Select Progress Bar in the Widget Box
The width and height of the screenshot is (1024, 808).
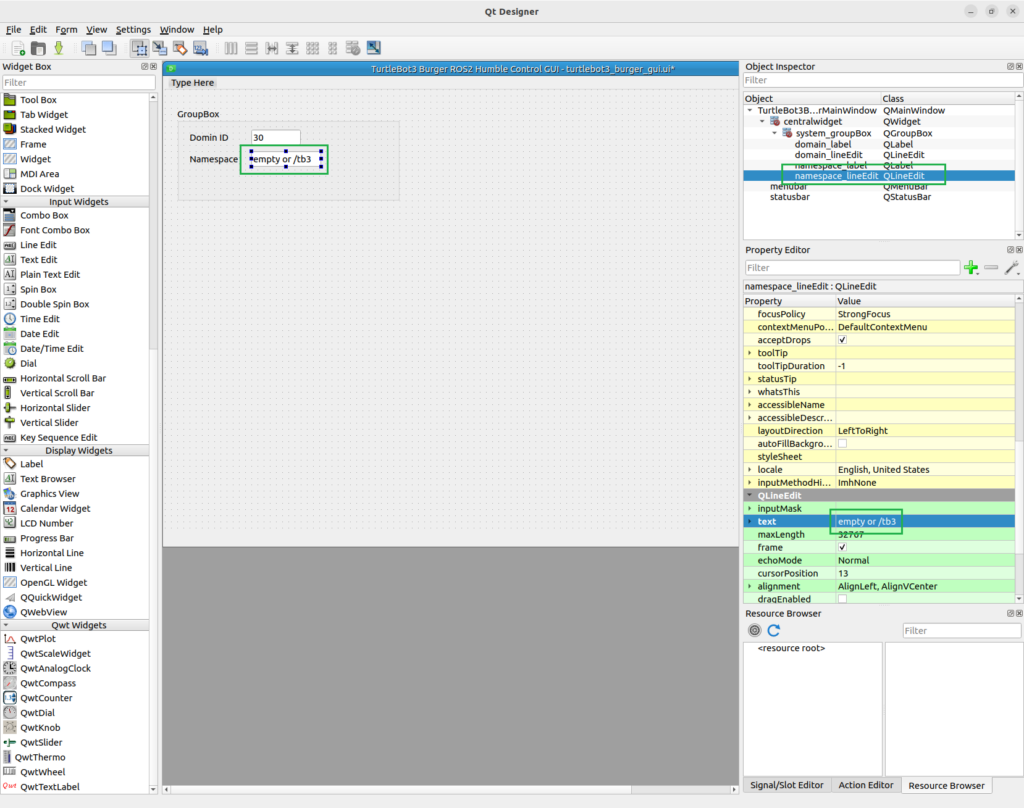coord(47,538)
